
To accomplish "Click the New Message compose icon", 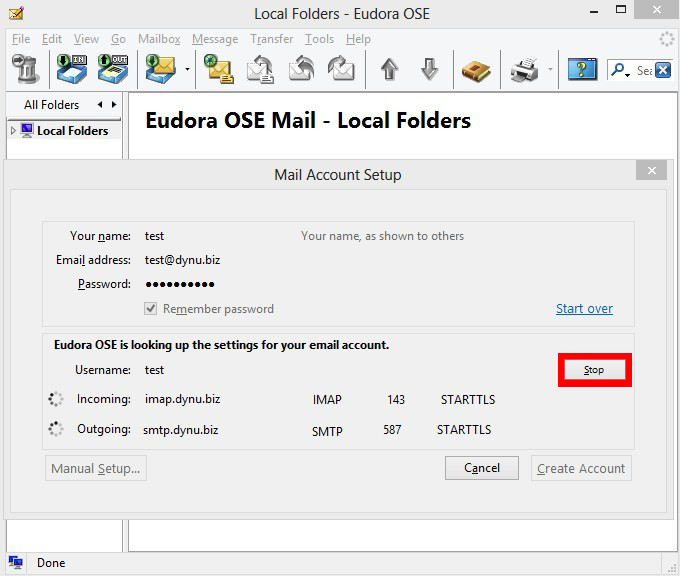I will 219,69.
